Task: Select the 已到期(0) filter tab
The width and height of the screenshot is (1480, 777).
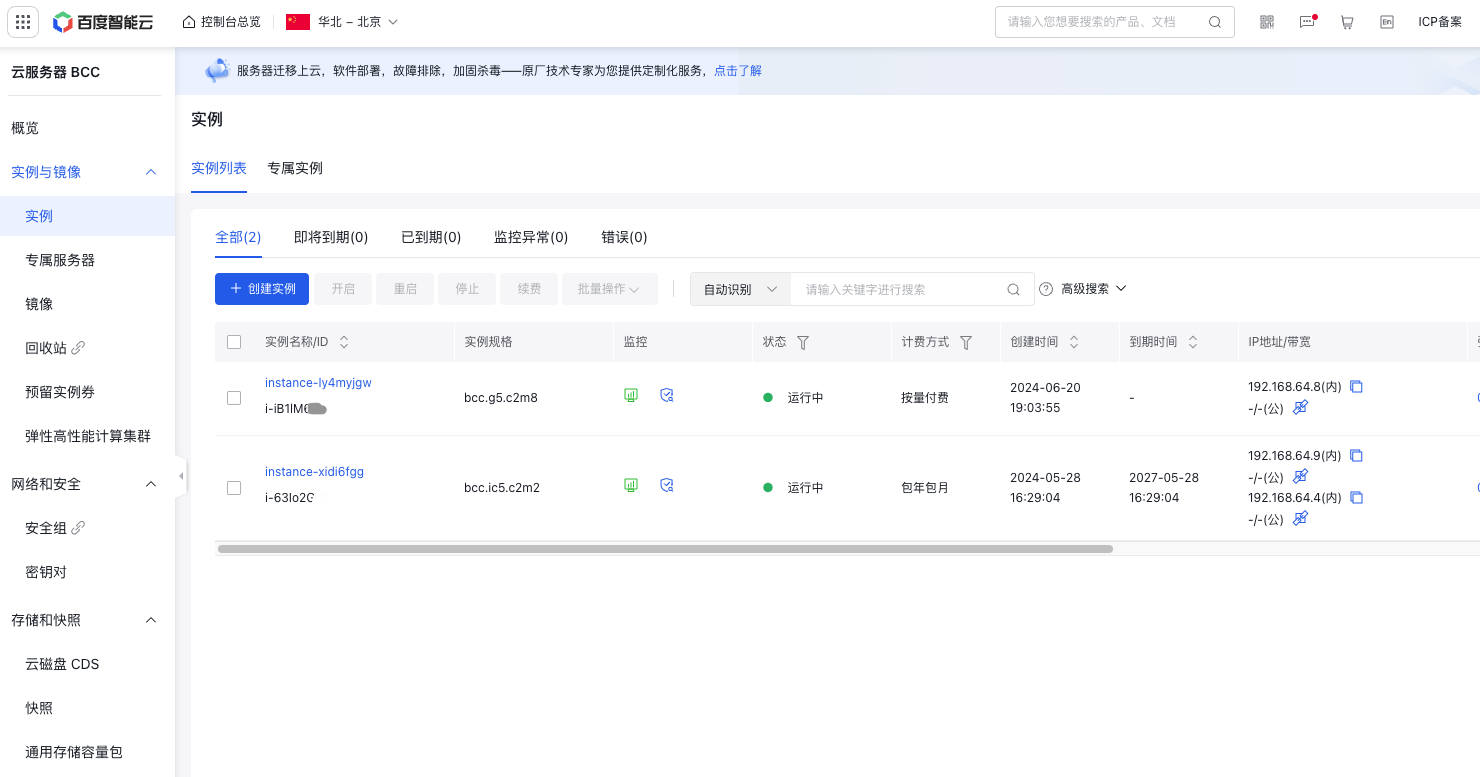Action: (x=431, y=237)
